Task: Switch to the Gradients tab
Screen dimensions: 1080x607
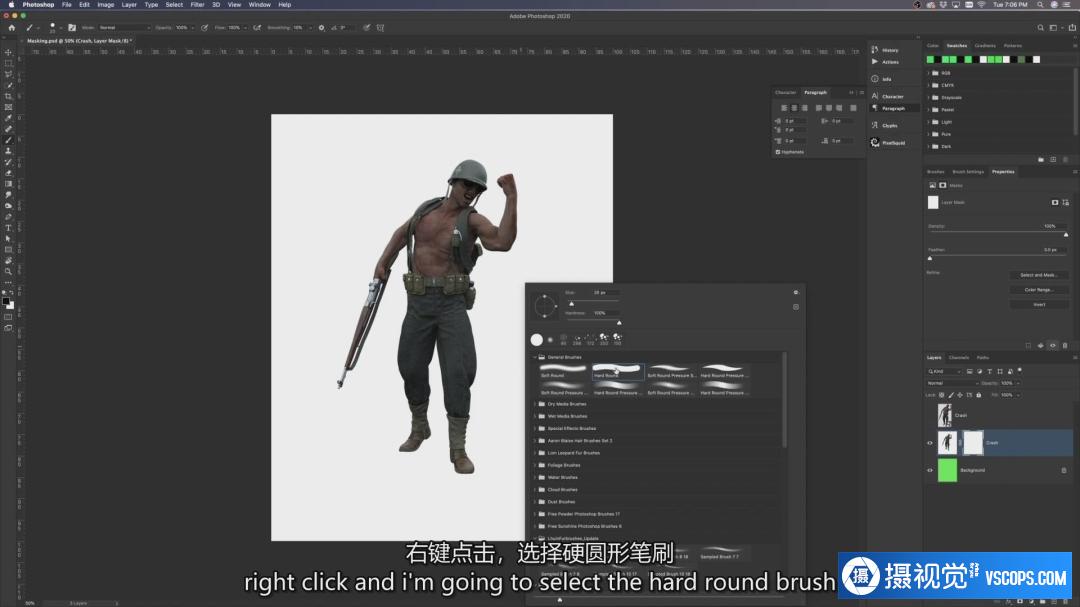Action: click(985, 45)
